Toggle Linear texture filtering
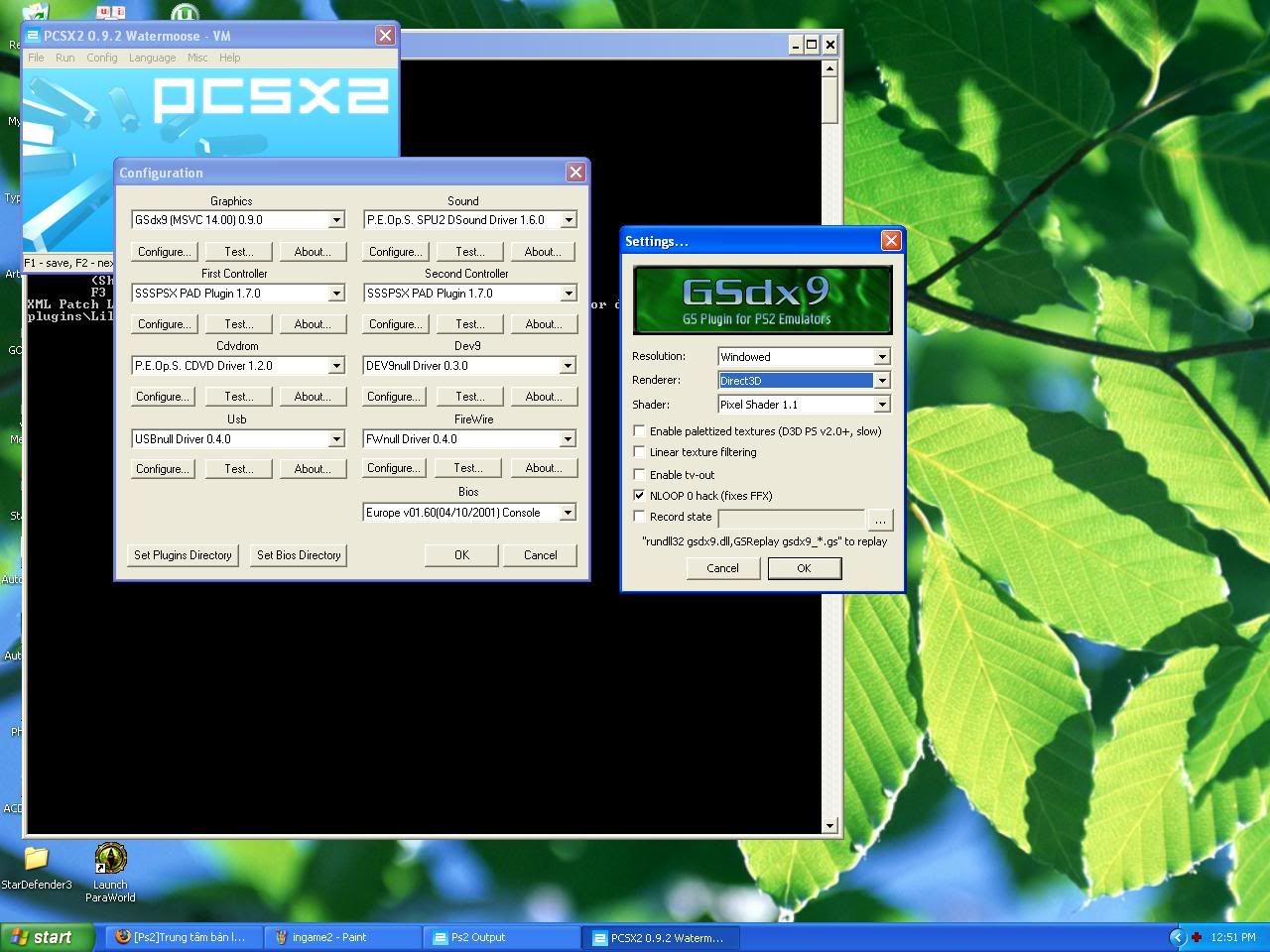1270x952 pixels. [639, 452]
